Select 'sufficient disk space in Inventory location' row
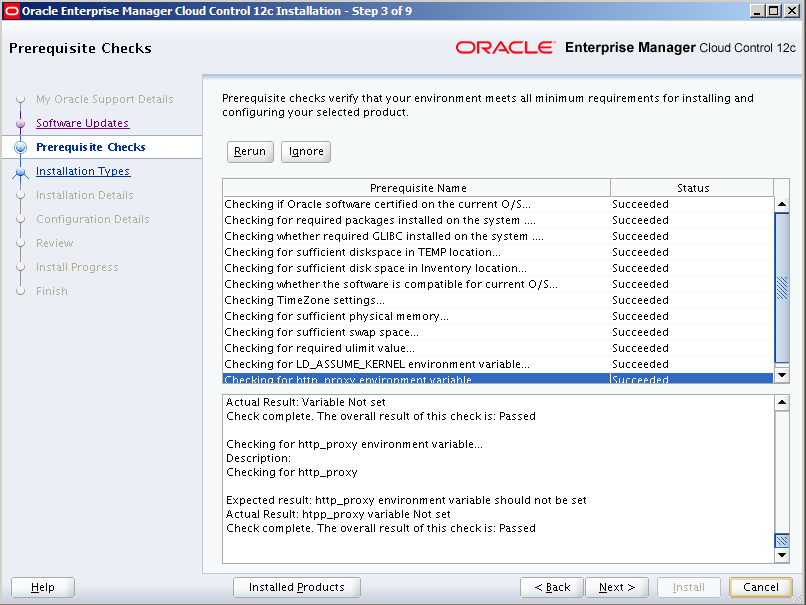 click(498, 268)
